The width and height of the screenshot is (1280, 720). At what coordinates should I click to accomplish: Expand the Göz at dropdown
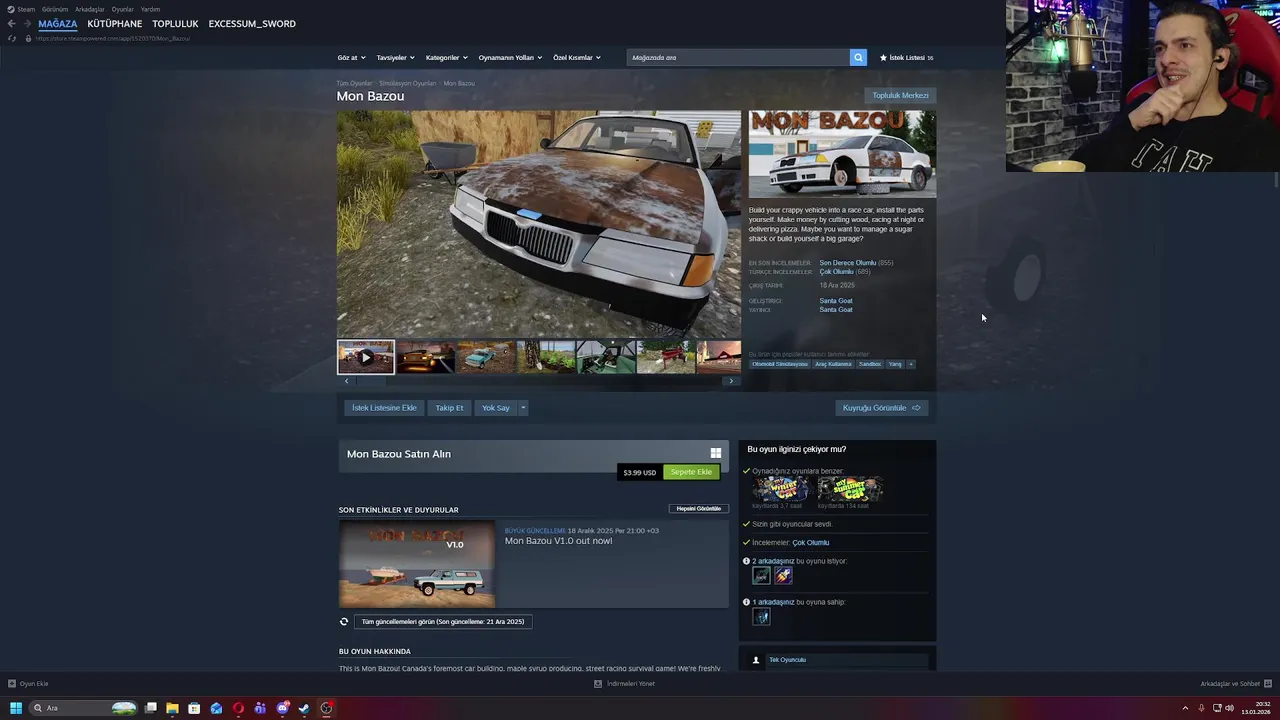click(351, 58)
